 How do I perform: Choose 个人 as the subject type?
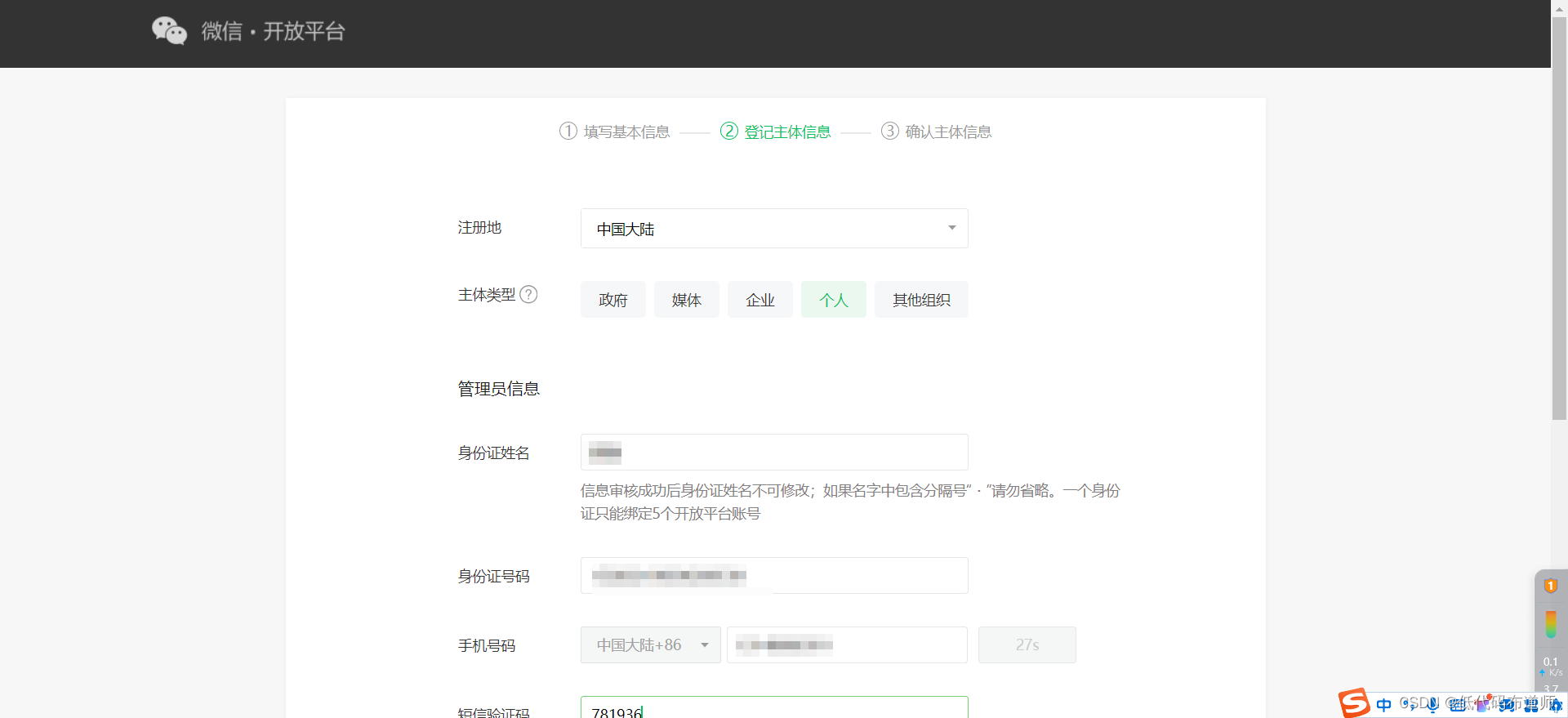[834, 300]
